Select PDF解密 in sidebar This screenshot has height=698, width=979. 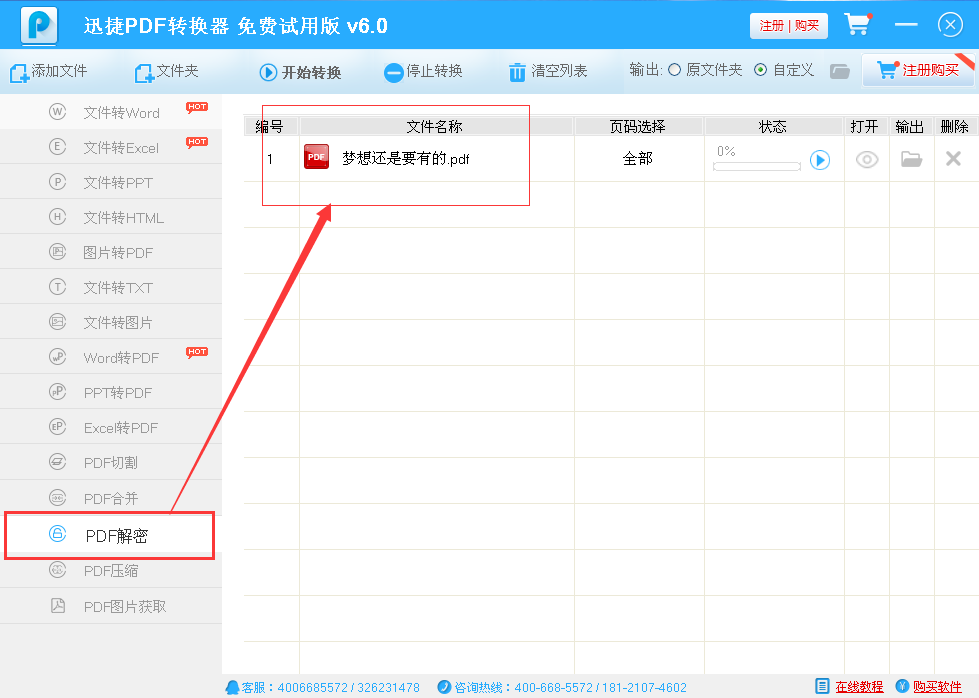click(x=110, y=535)
